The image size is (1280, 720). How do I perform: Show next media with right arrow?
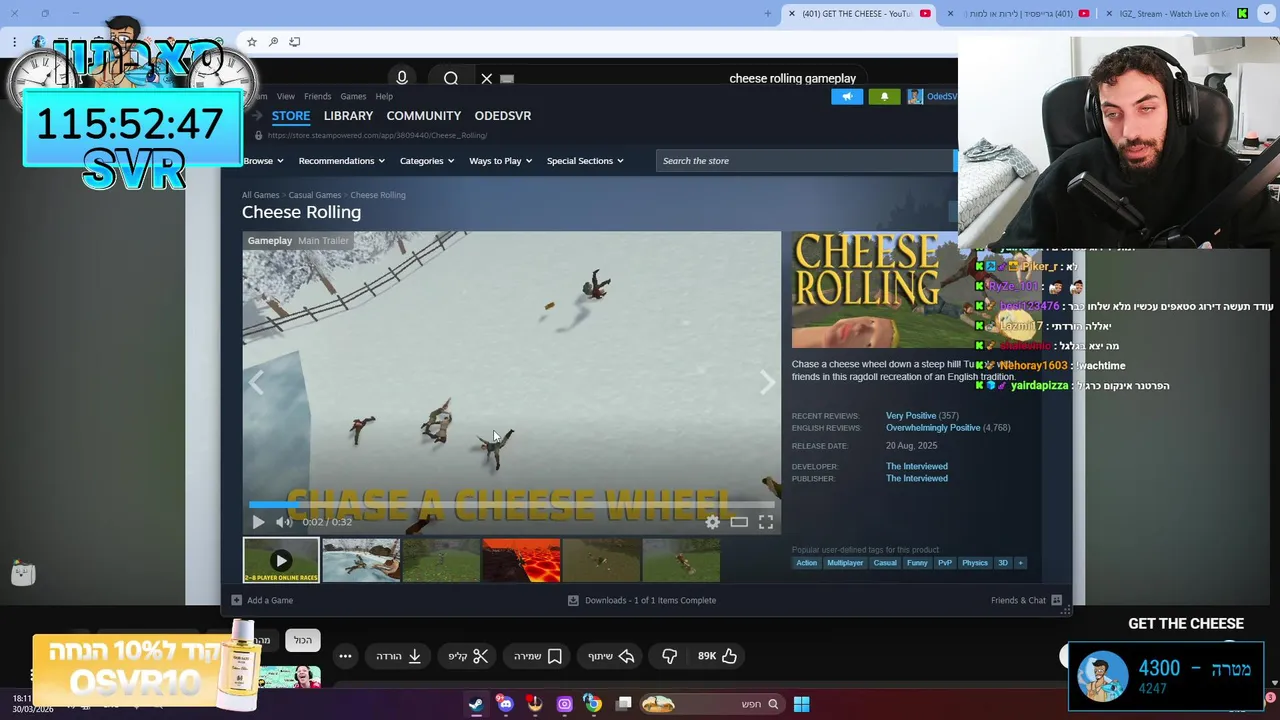click(767, 382)
